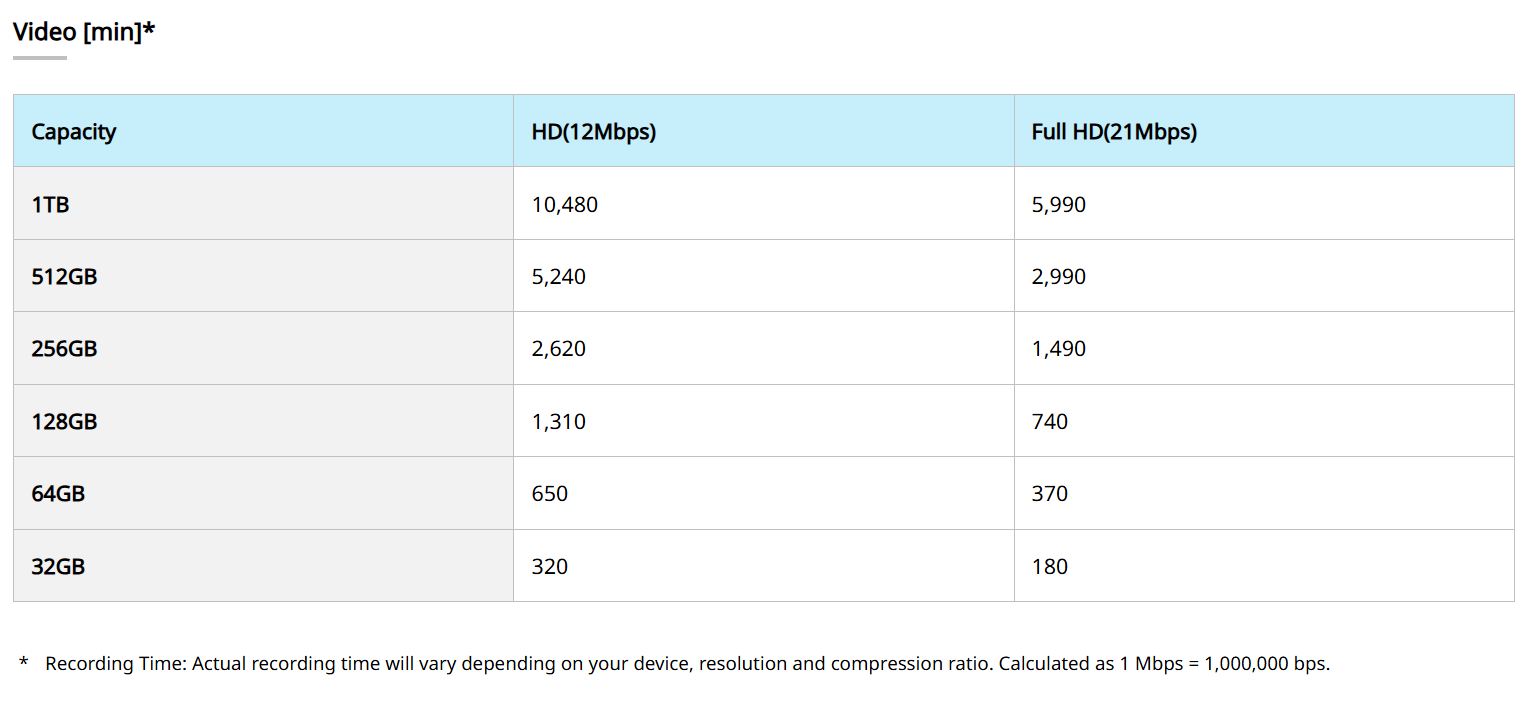Click the Video [min]* heading

tap(84, 32)
